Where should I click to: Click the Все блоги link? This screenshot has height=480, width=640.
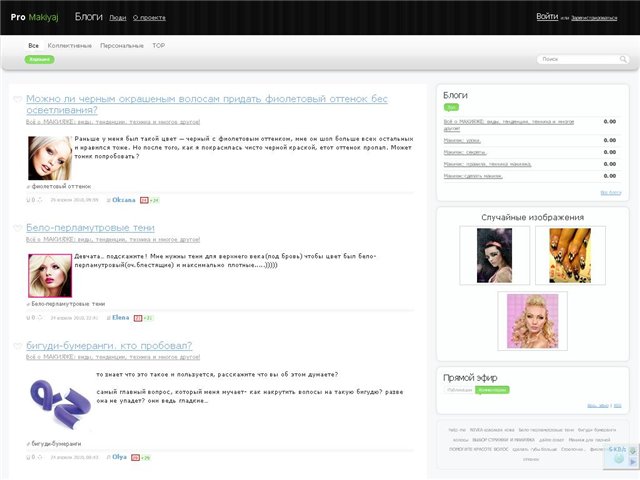611,193
